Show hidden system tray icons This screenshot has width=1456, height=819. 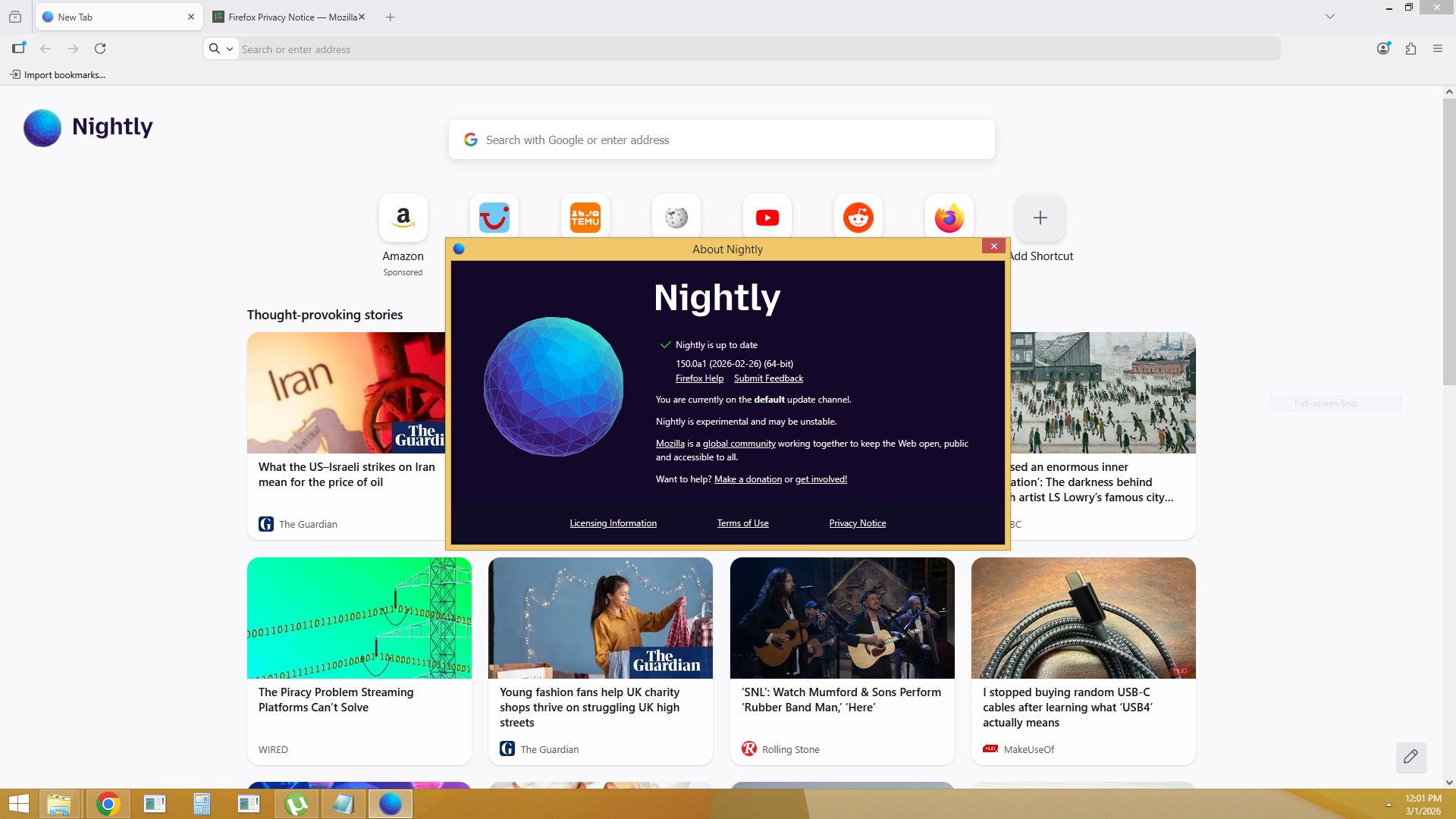1389,805
